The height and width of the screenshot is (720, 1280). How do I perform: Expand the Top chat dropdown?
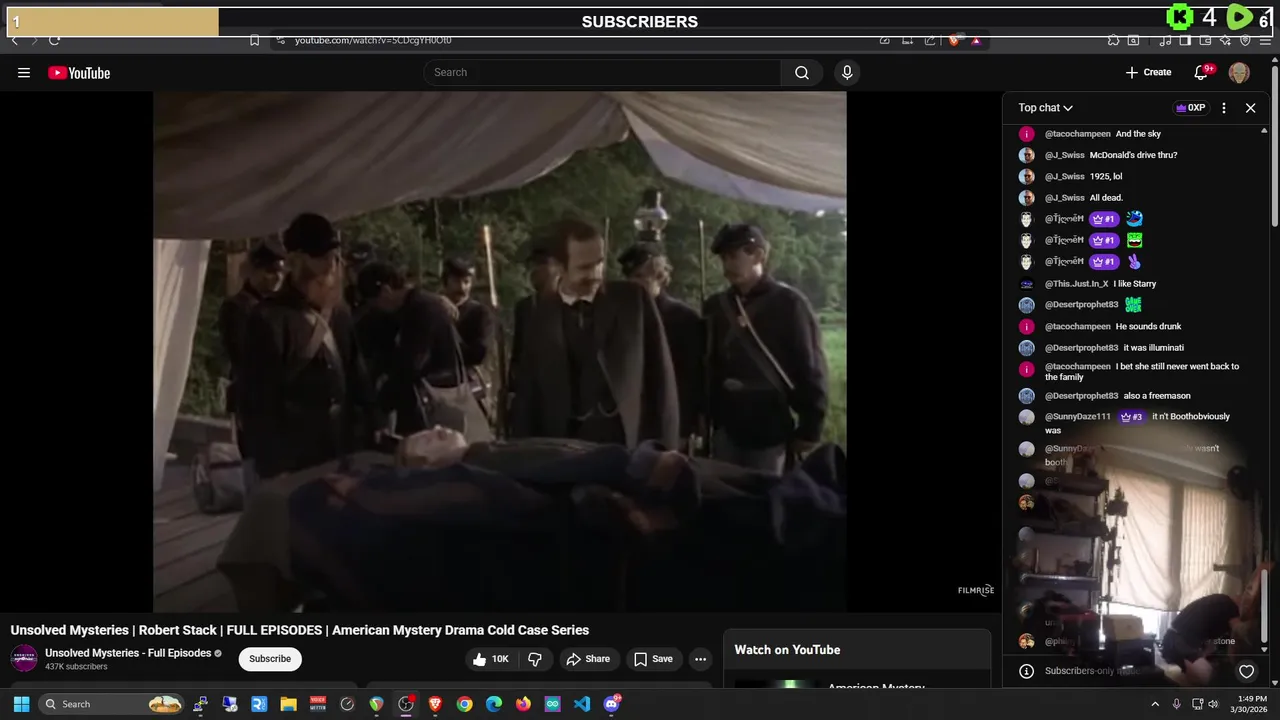[x=1046, y=107]
